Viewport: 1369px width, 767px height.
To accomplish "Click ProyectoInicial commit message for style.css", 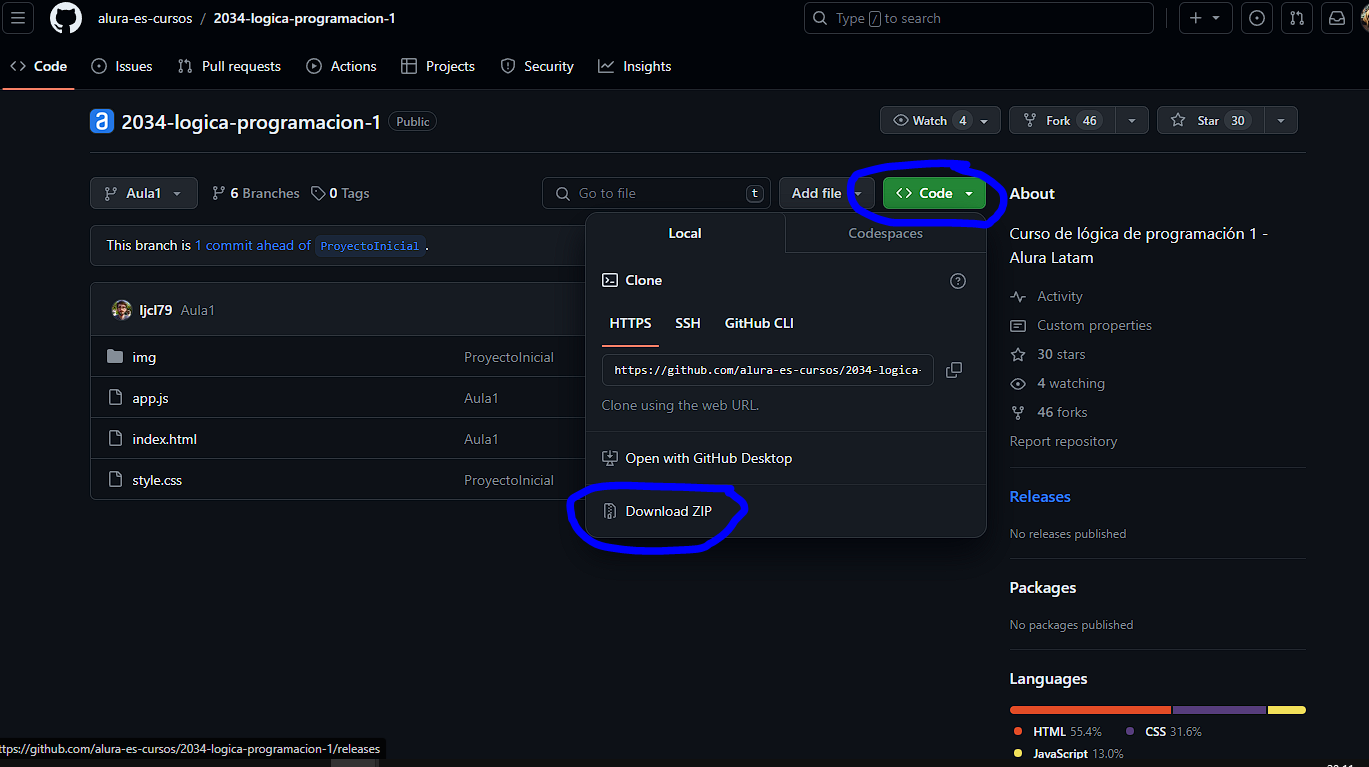I will (509, 480).
